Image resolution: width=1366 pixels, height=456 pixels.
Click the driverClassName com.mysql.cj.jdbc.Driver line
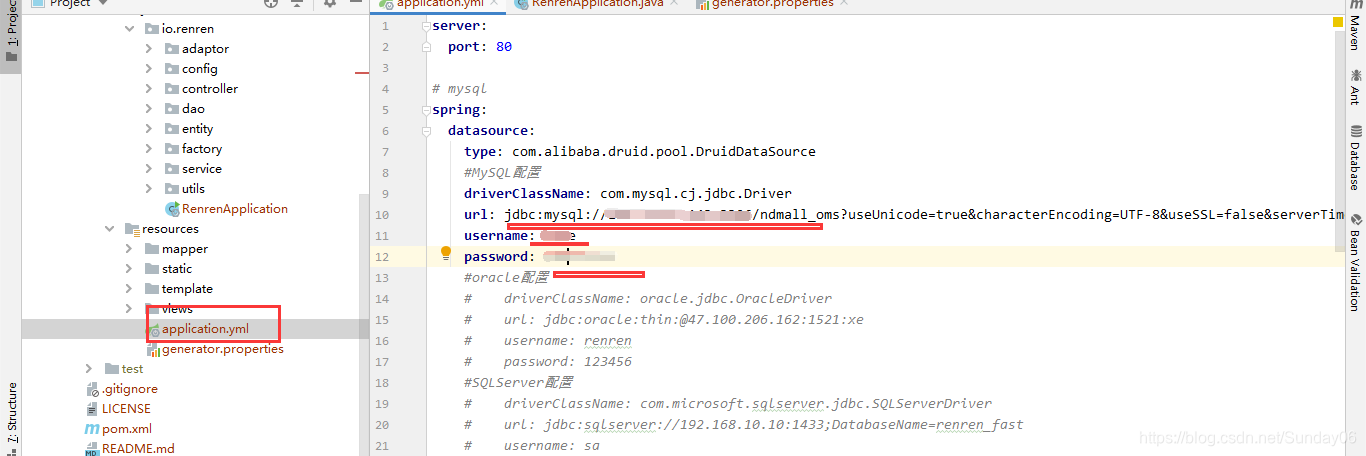(x=628, y=193)
